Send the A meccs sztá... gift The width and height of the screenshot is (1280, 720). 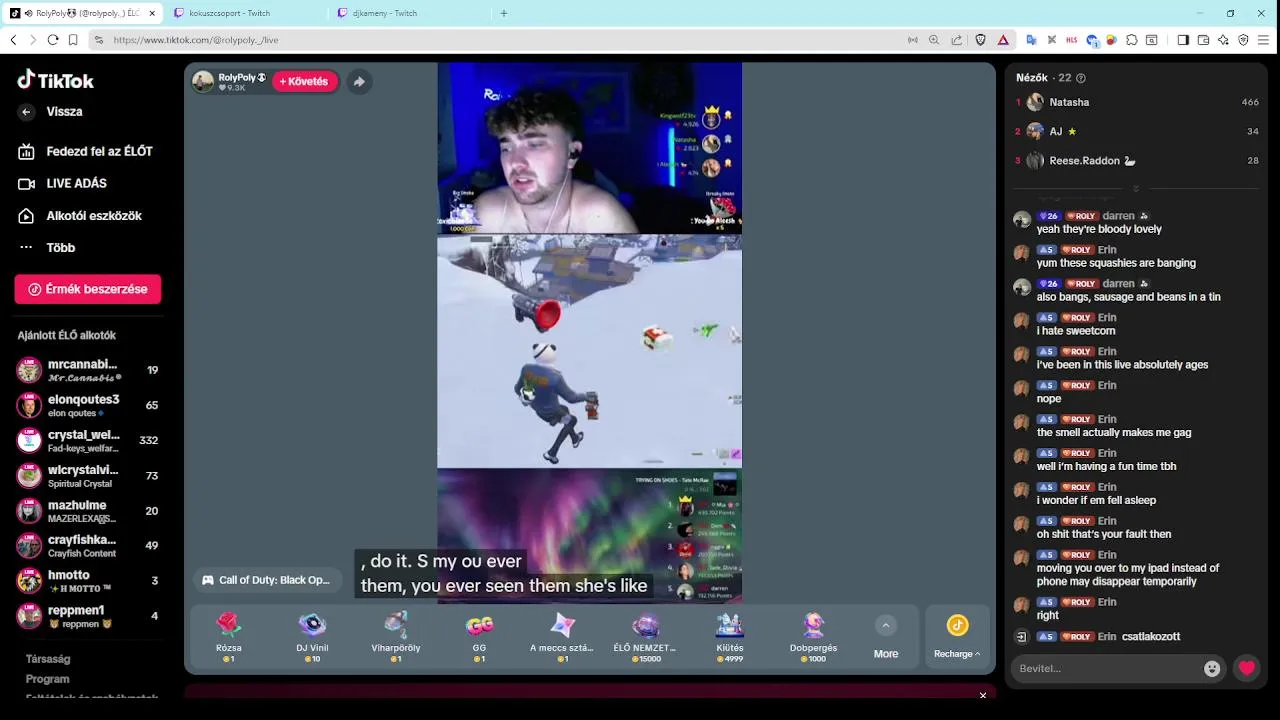pyautogui.click(x=562, y=637)
